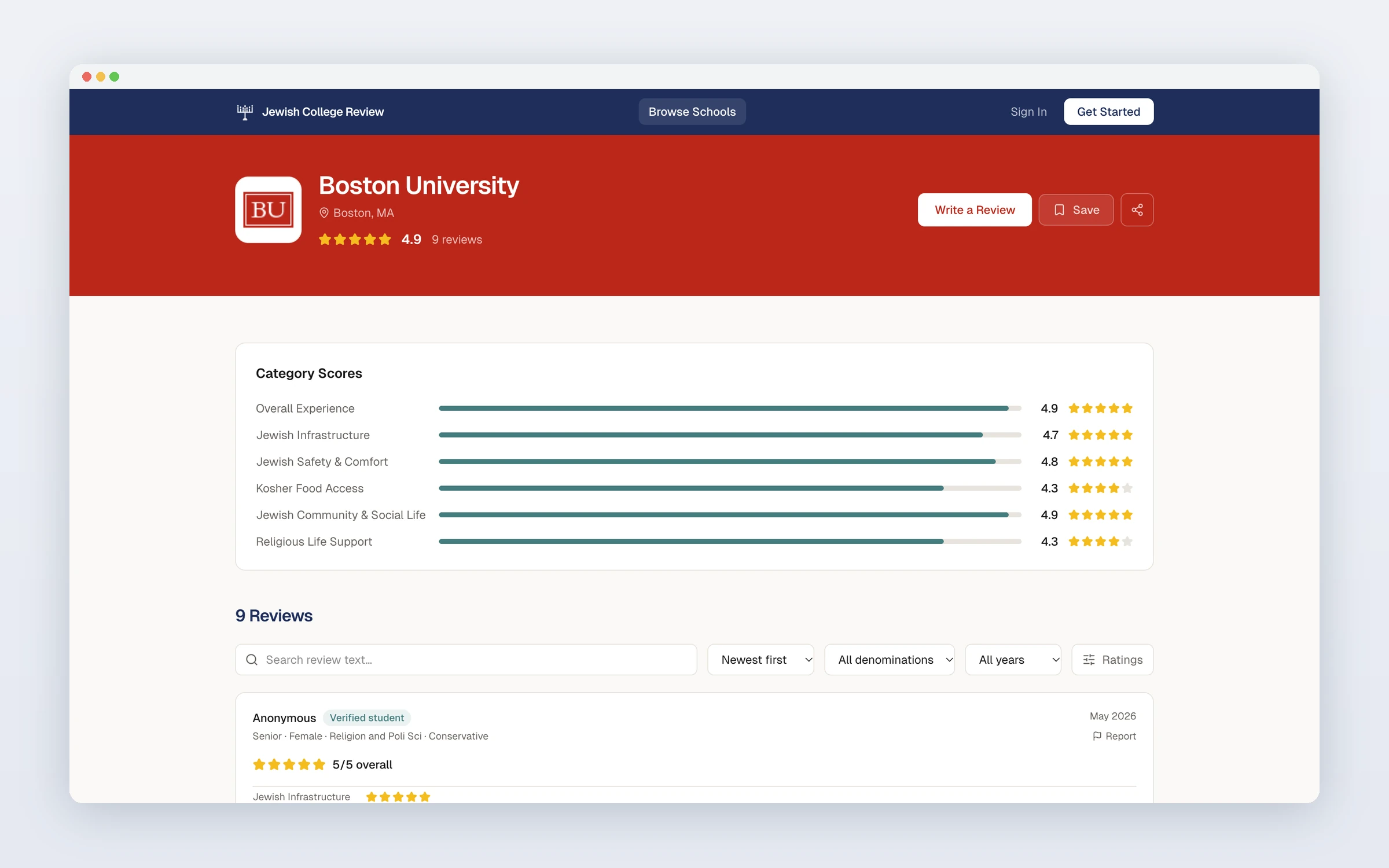Click the Kosher Food Access star rating
This screenshot has height=868, width=1389.
point(1100,488)
